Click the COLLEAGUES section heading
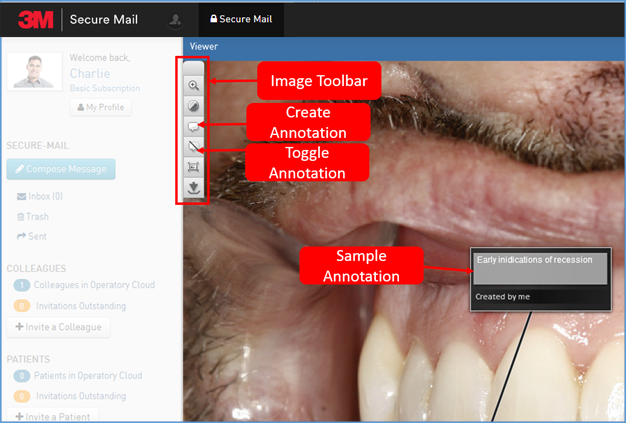Viewport: 626px width, 423px height. [36, 269]
